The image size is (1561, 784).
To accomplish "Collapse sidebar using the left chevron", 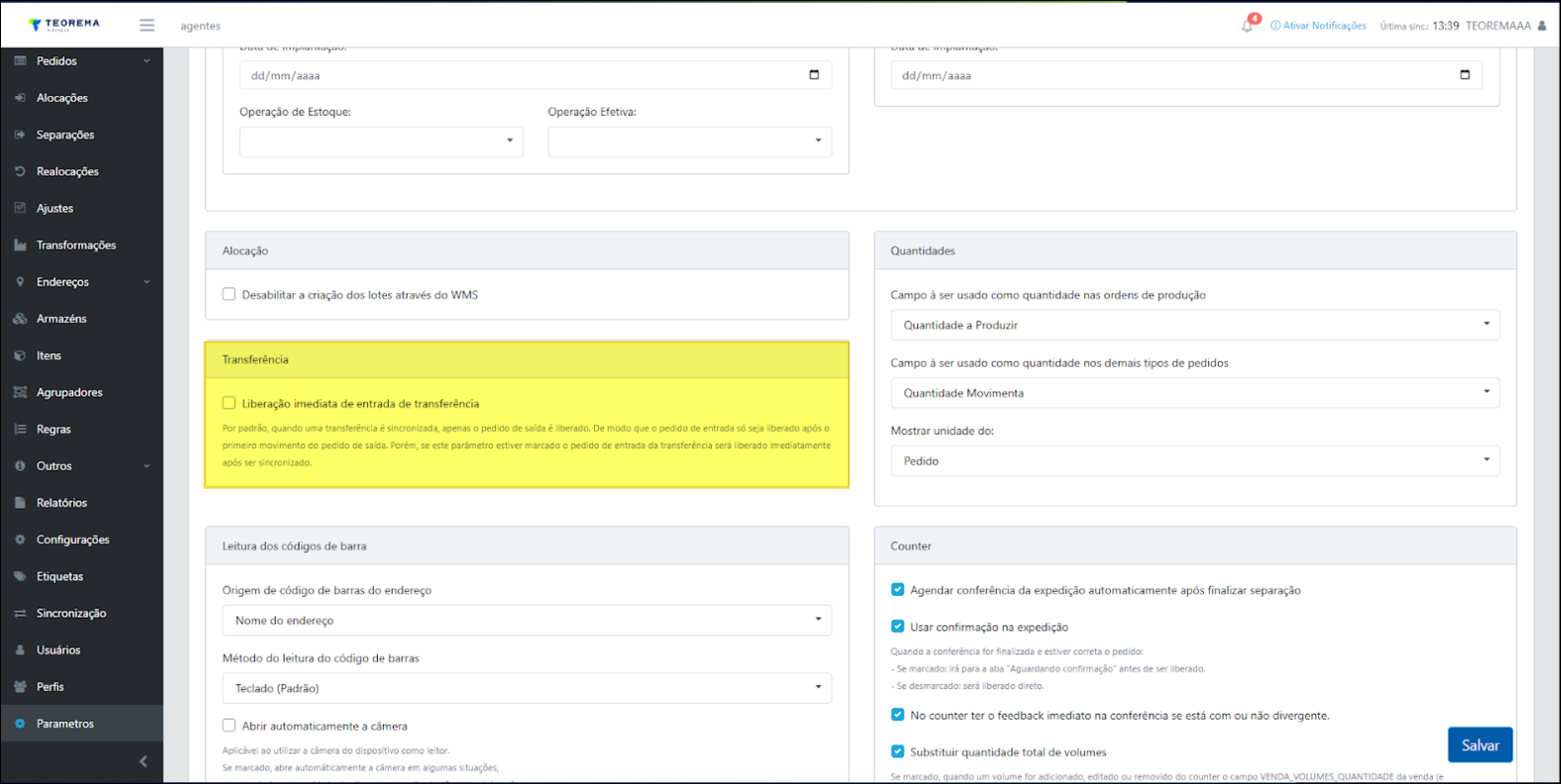I will click(143, 761).
